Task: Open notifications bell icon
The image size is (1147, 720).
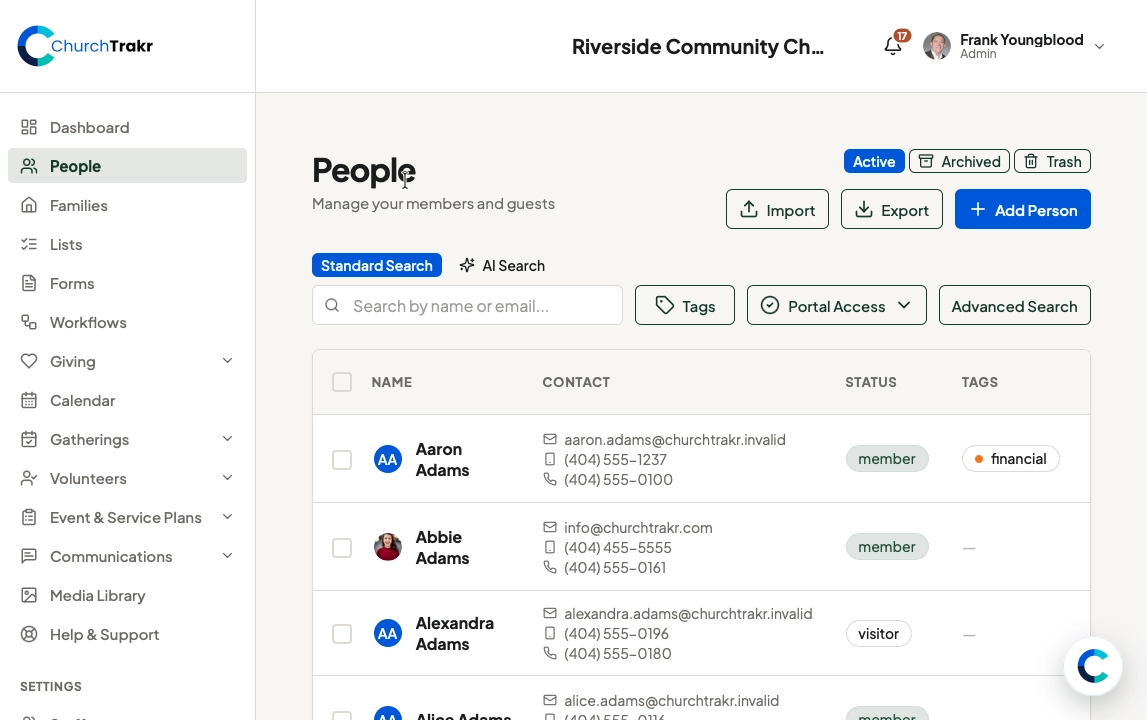Action: click(x=892, y=46)
